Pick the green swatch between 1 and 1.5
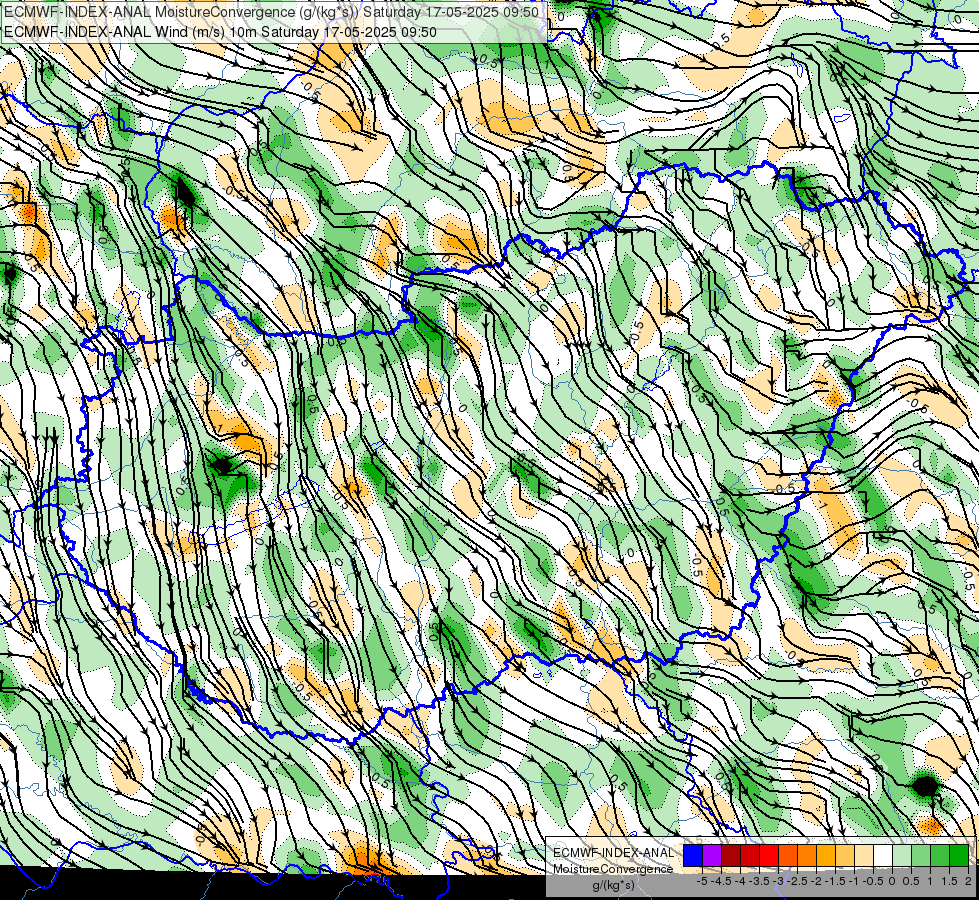This screenshot has width=979, height=900. tap(940, 856)
